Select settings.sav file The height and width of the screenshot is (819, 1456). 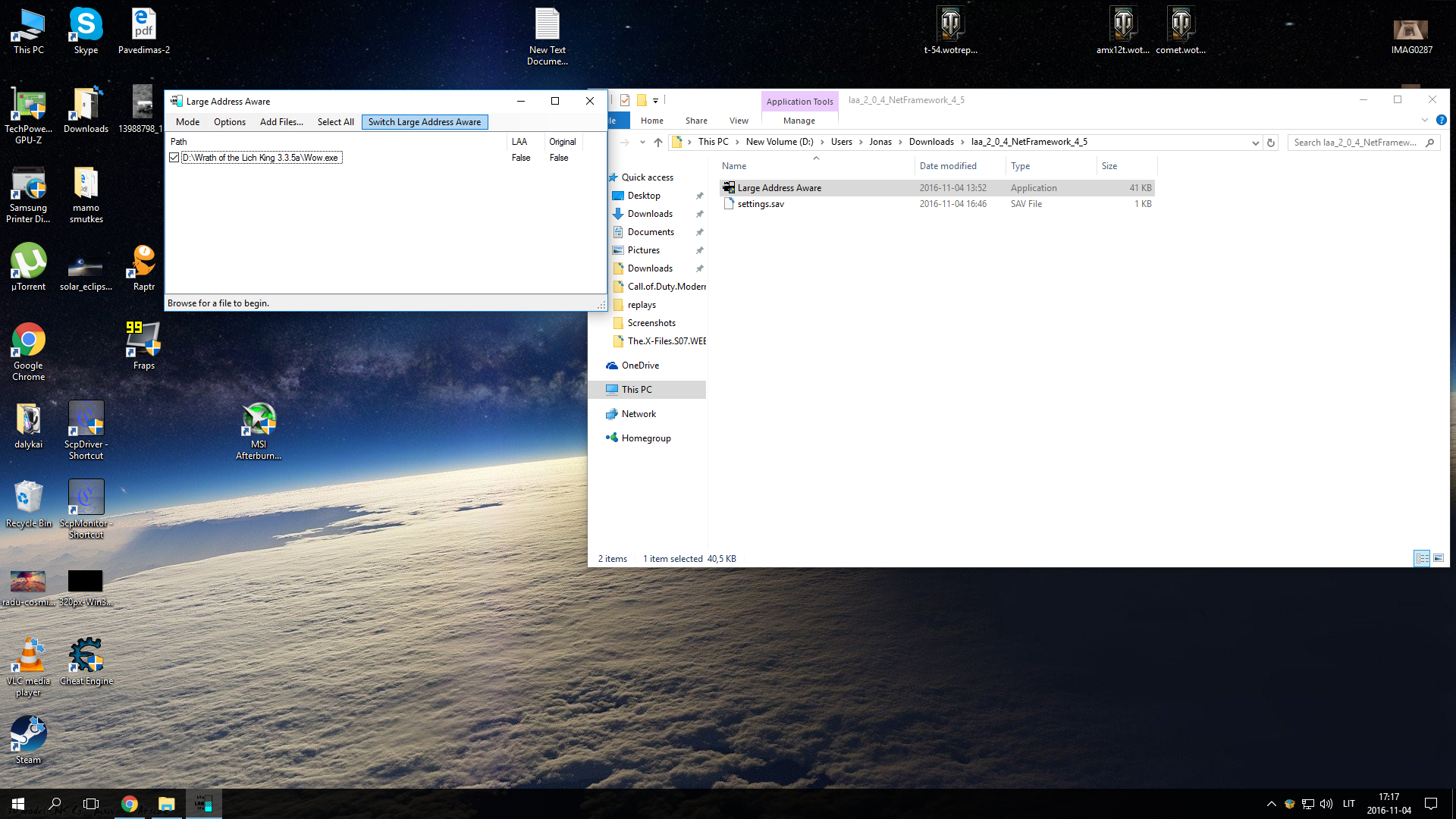pos(937,204)
